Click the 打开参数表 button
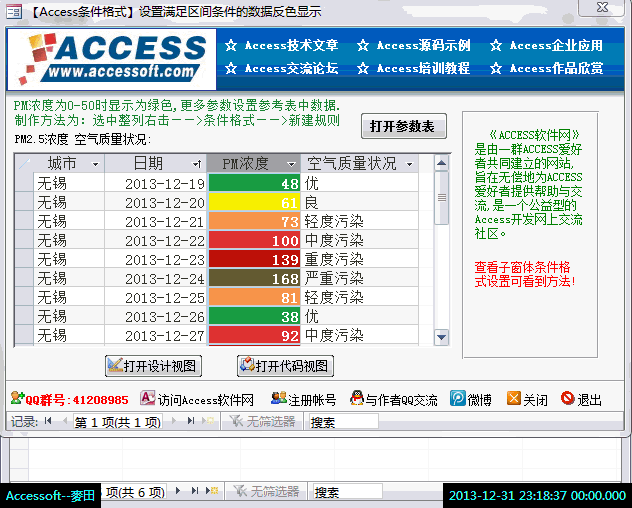The height and width of the screenshot is (508, 632). click(x=403, y=126)
